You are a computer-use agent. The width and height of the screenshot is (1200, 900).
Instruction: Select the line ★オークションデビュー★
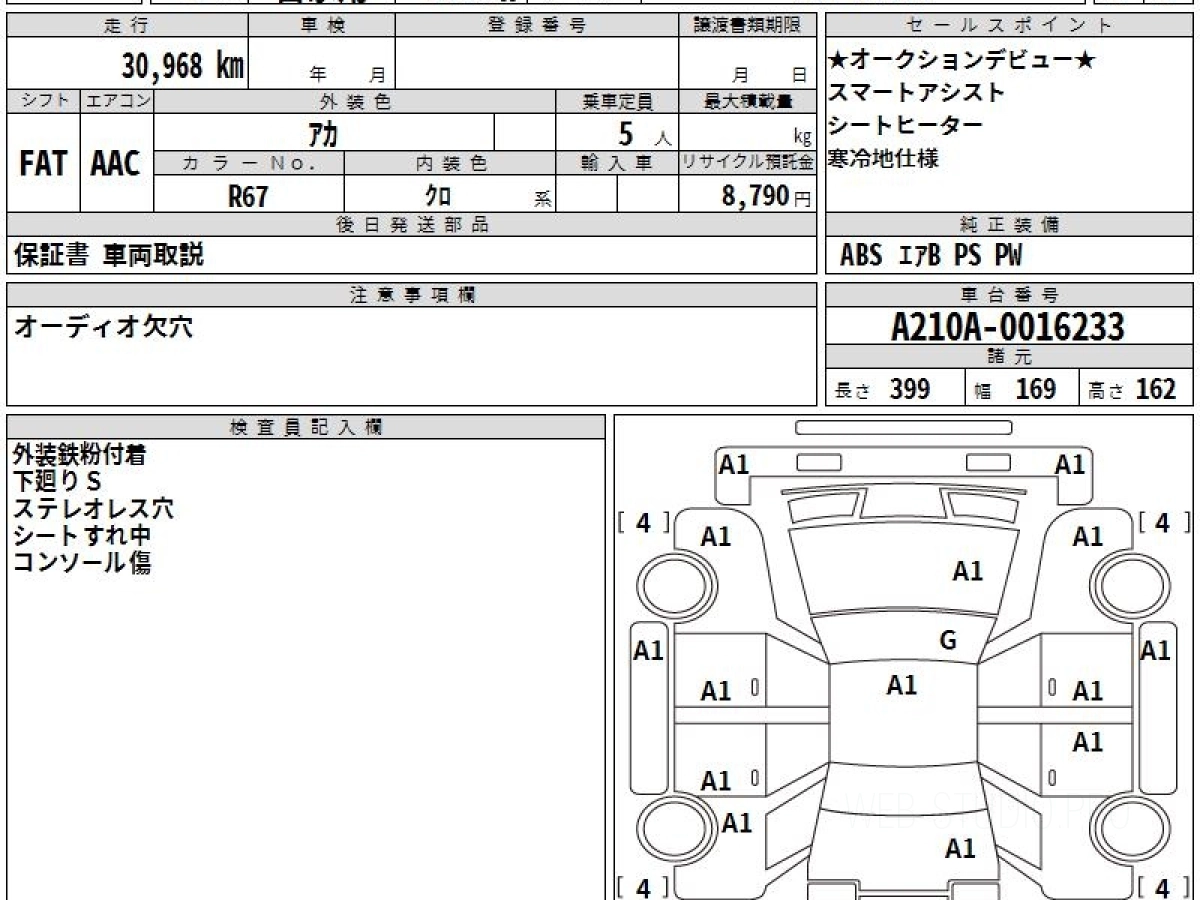tap(962, 61)
